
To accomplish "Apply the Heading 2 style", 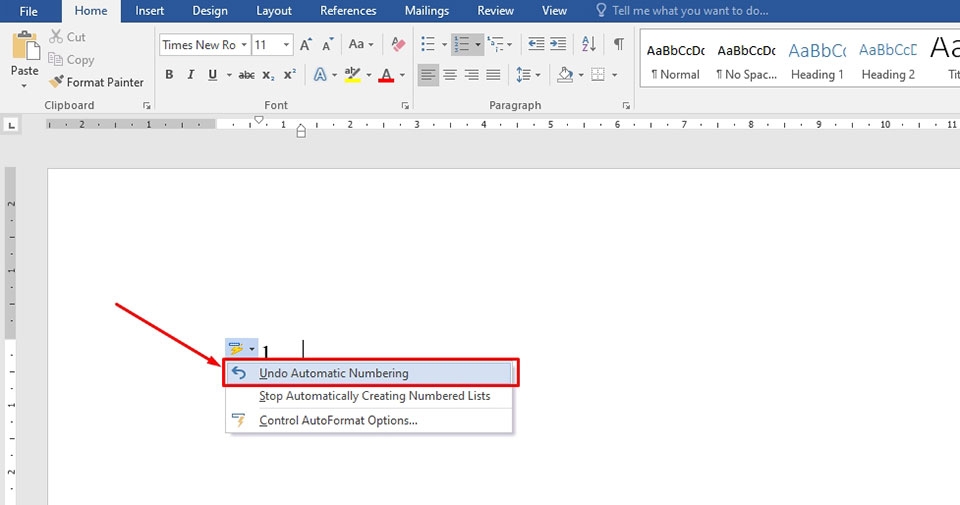I will [888, 61].
